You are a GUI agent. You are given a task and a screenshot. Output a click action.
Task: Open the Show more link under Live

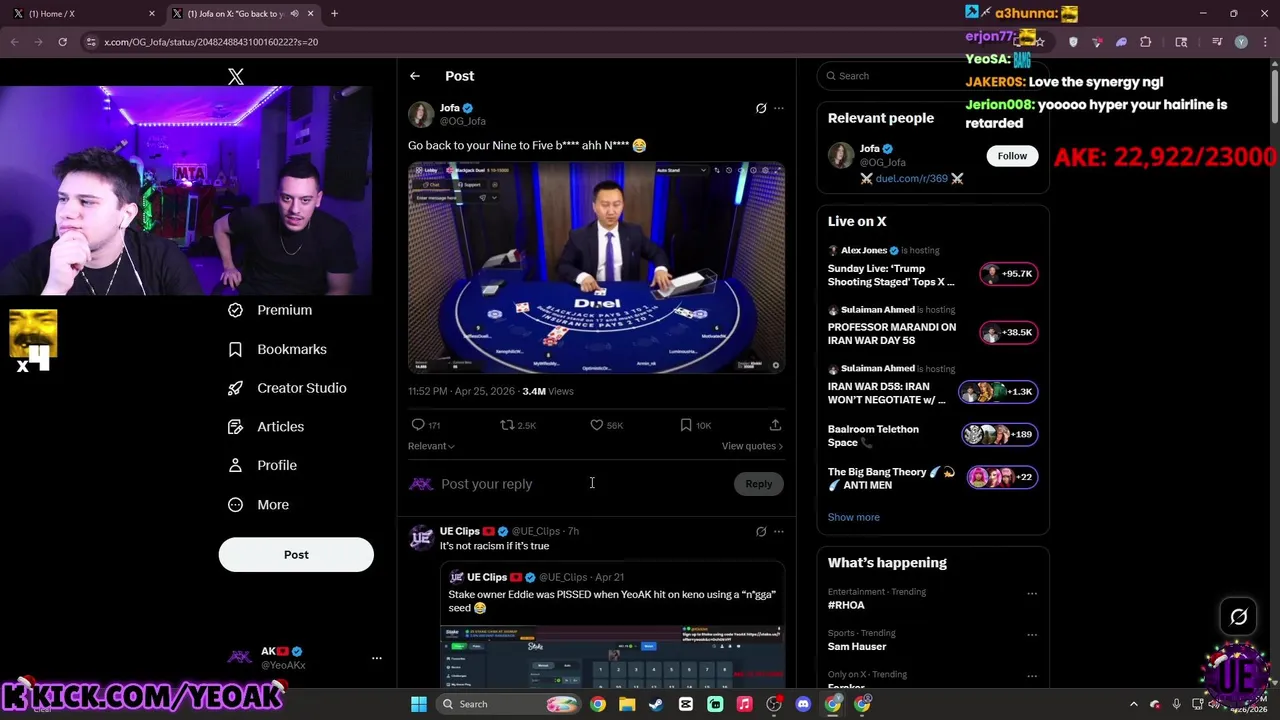(x=854, y=517)
